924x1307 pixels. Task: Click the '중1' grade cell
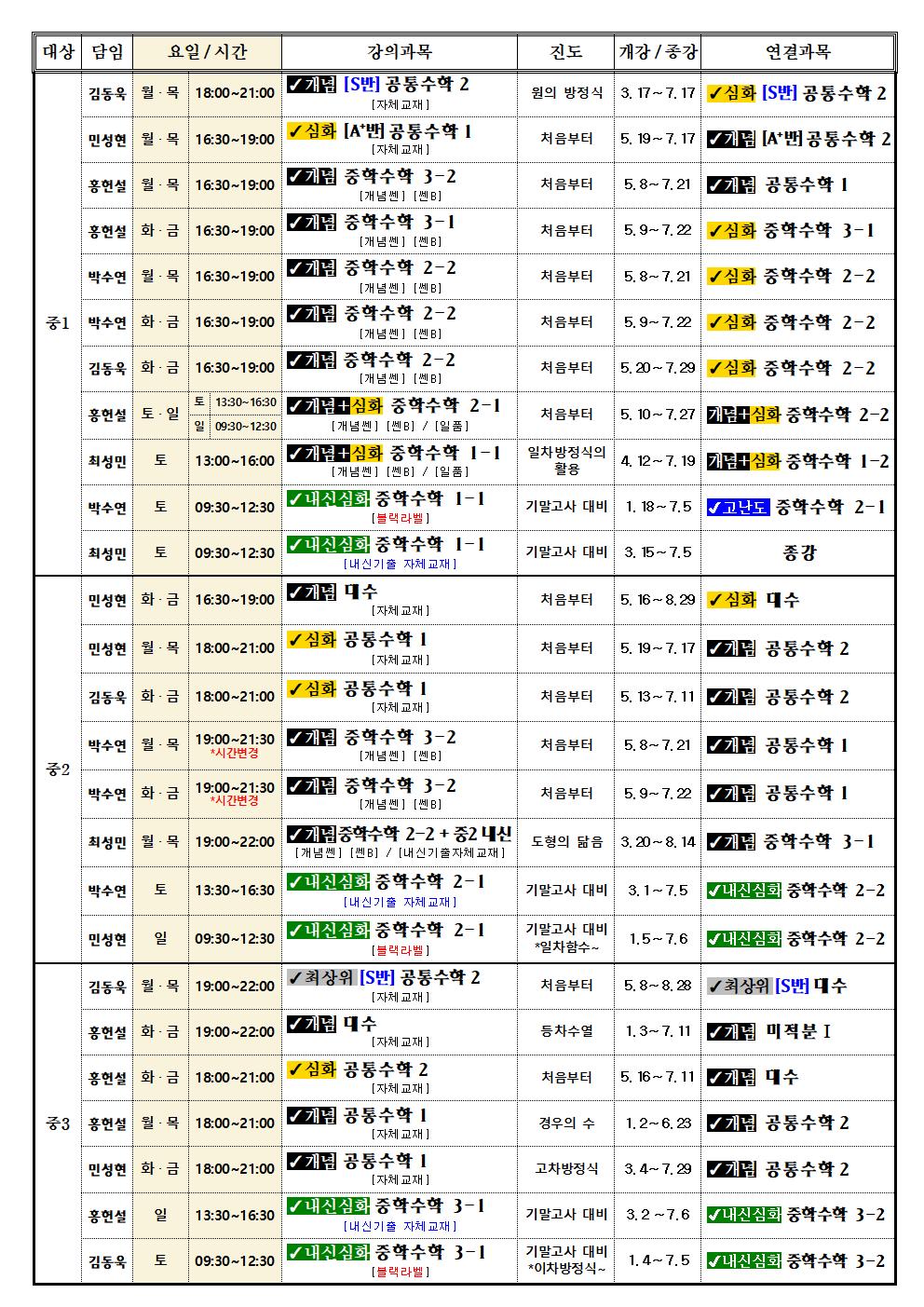(x=58, y=323)
